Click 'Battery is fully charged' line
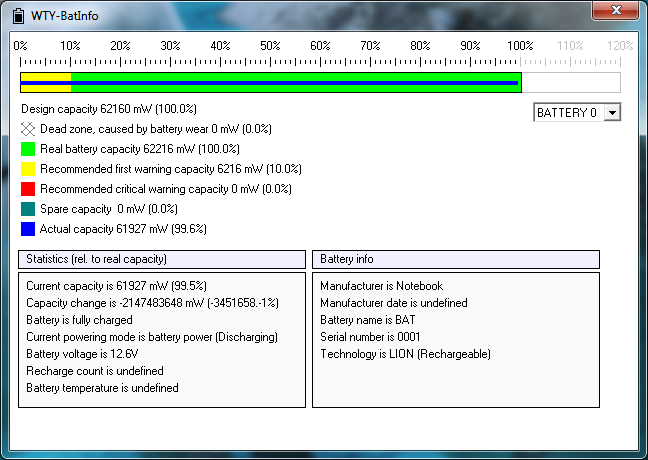 coord(79,320)
